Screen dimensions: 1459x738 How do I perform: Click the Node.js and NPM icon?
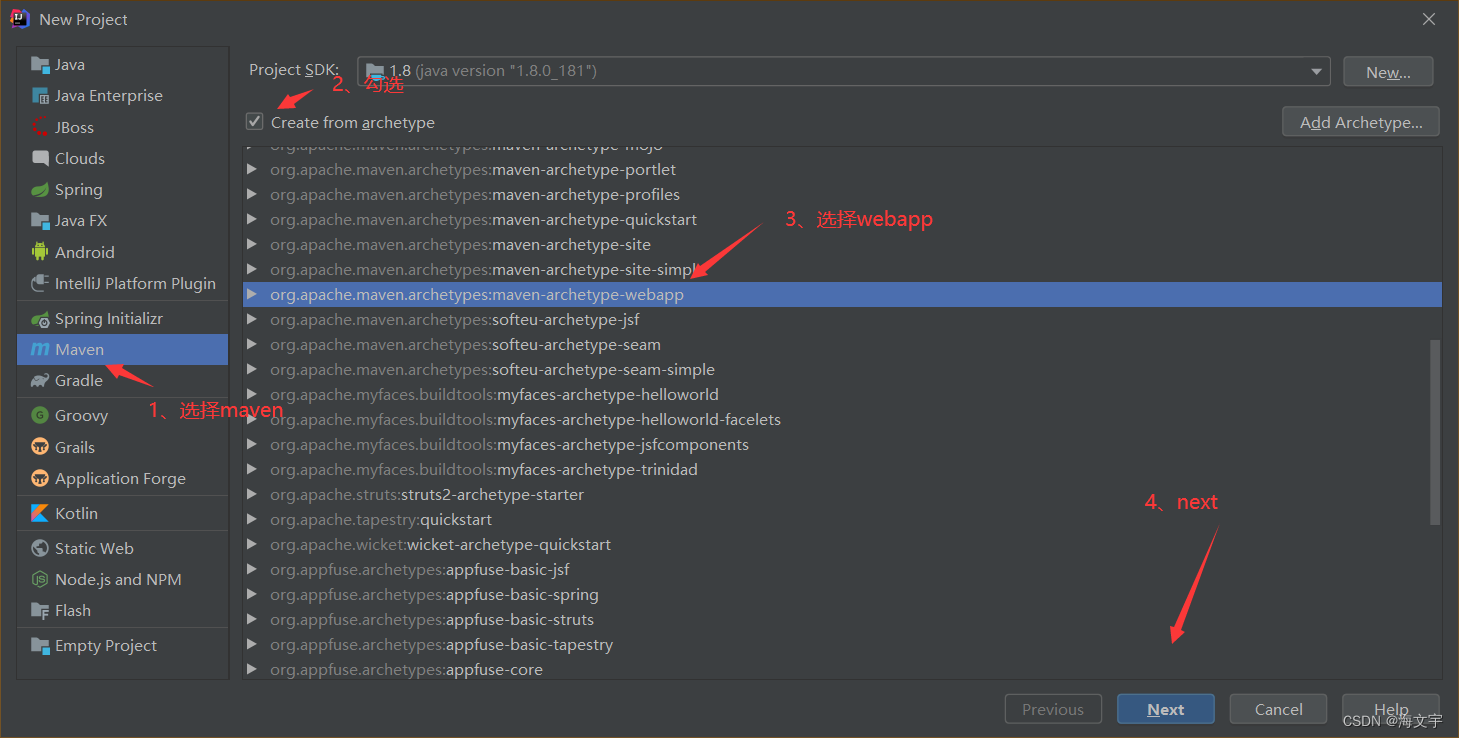click(x=40, y=579)
